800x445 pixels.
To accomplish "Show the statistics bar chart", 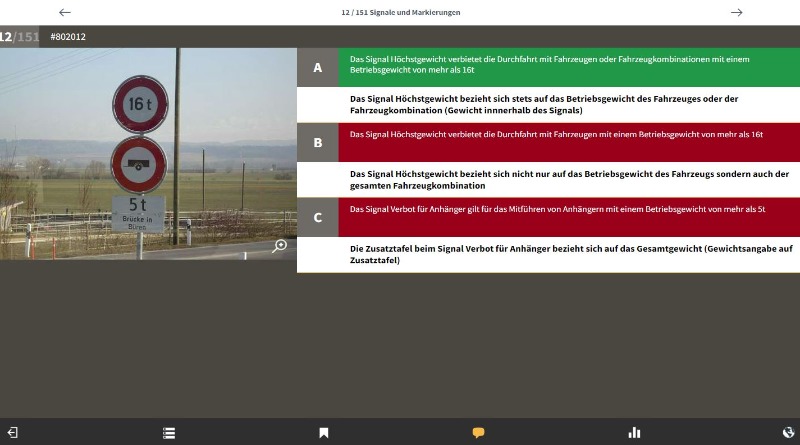I will click(x=634, y=433).
